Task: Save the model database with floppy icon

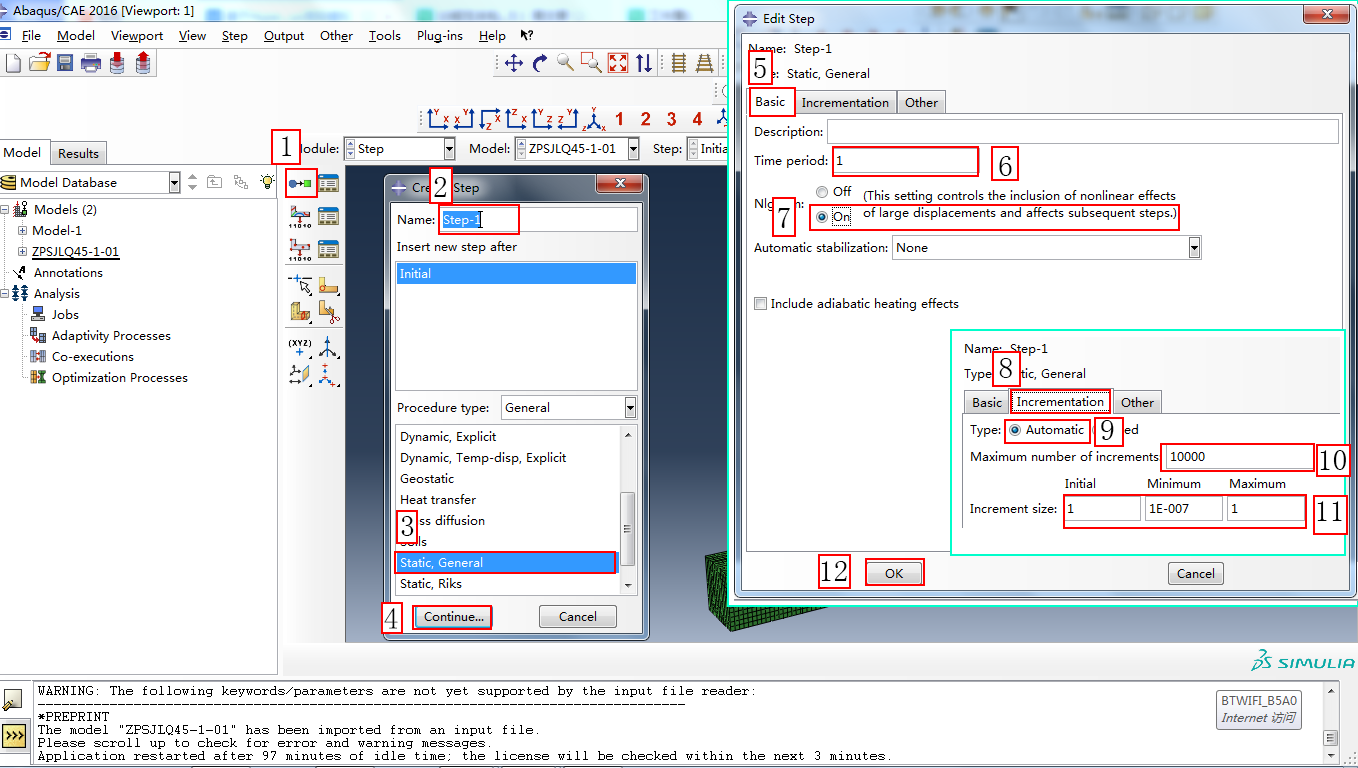Action: tap(65, 63)
